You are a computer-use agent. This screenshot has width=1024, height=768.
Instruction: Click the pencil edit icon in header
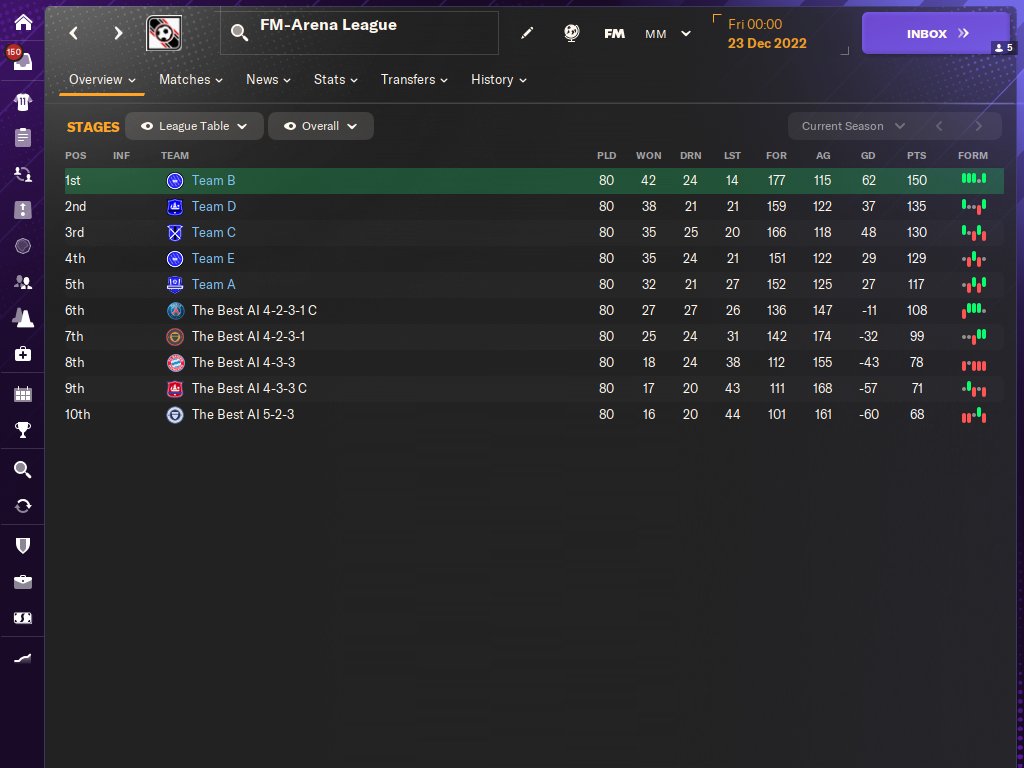click(527, 33)
